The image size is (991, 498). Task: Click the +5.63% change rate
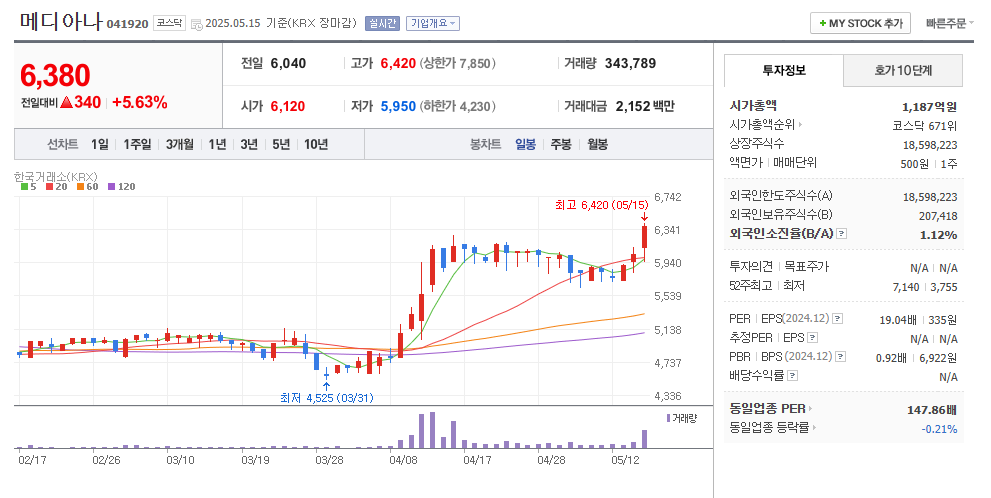[140, 102]
